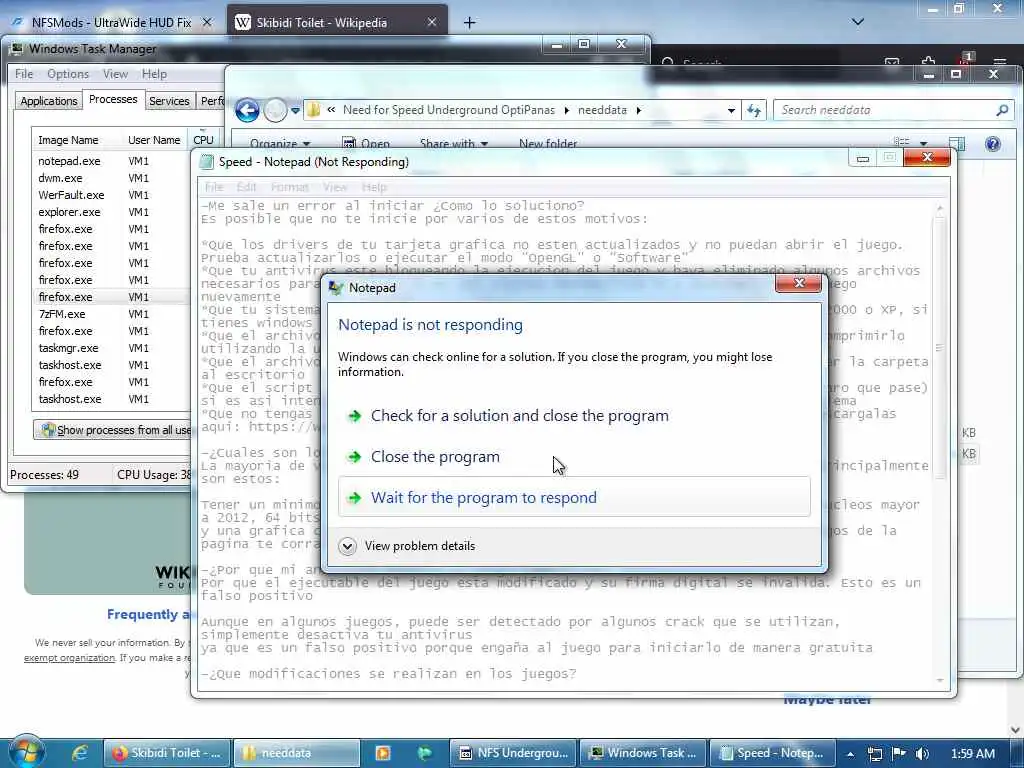Switch to Windows Task Manager taskbar button
Screen dimensions: 1024x768
(x=643, y=753)
